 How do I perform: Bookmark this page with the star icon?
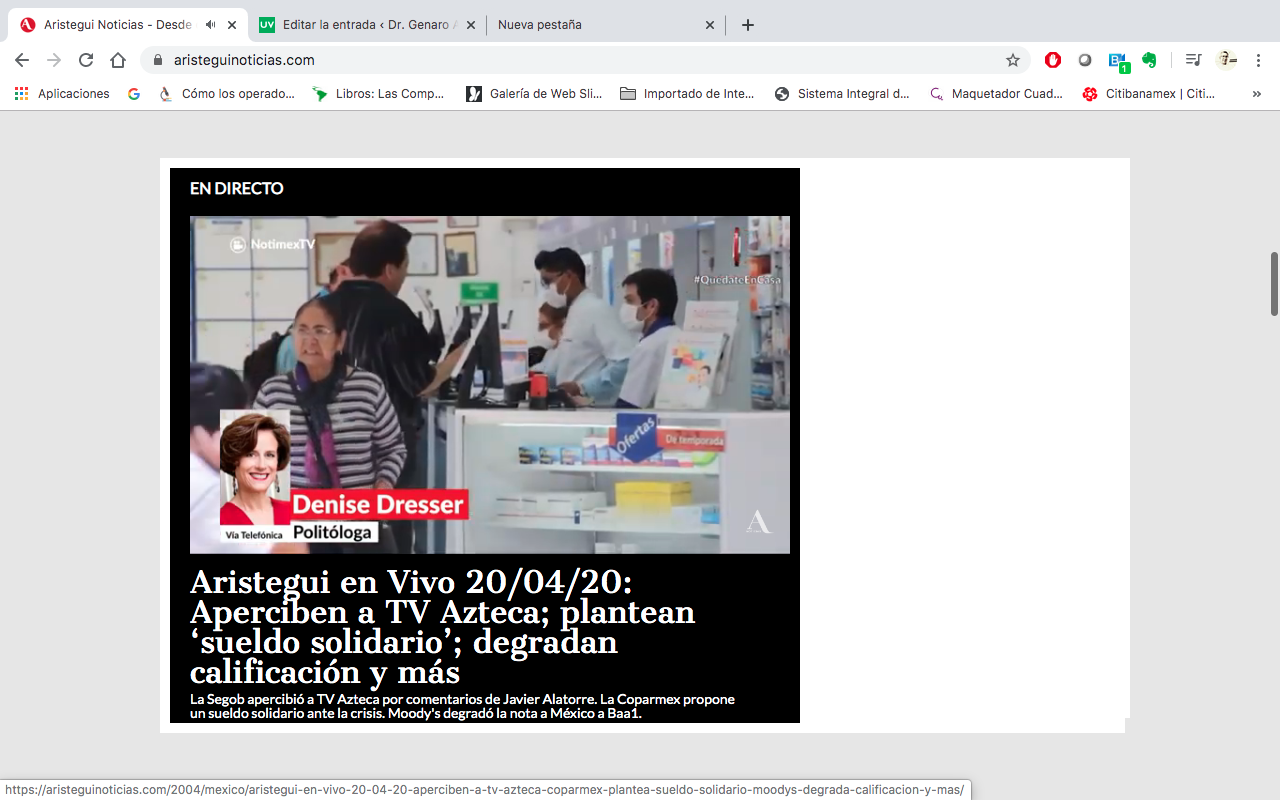pos(1013,60)
